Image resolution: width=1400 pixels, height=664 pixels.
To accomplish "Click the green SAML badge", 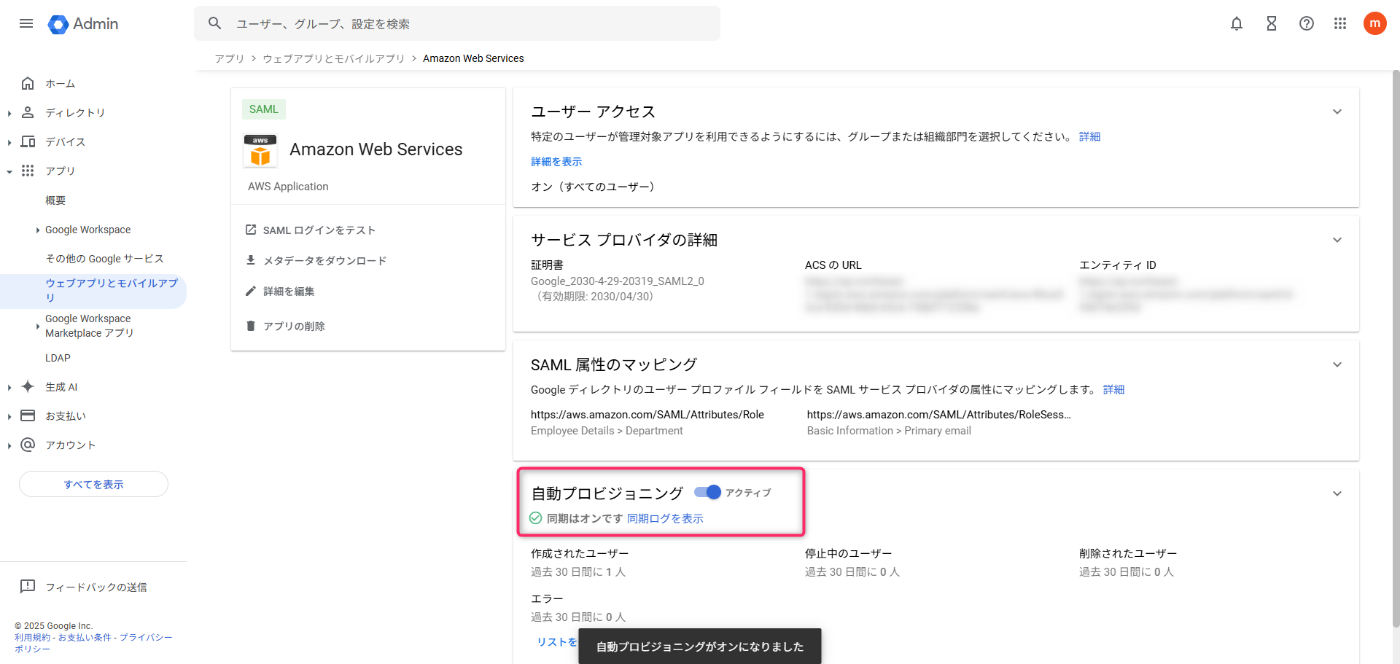I will tap(264, 109).
